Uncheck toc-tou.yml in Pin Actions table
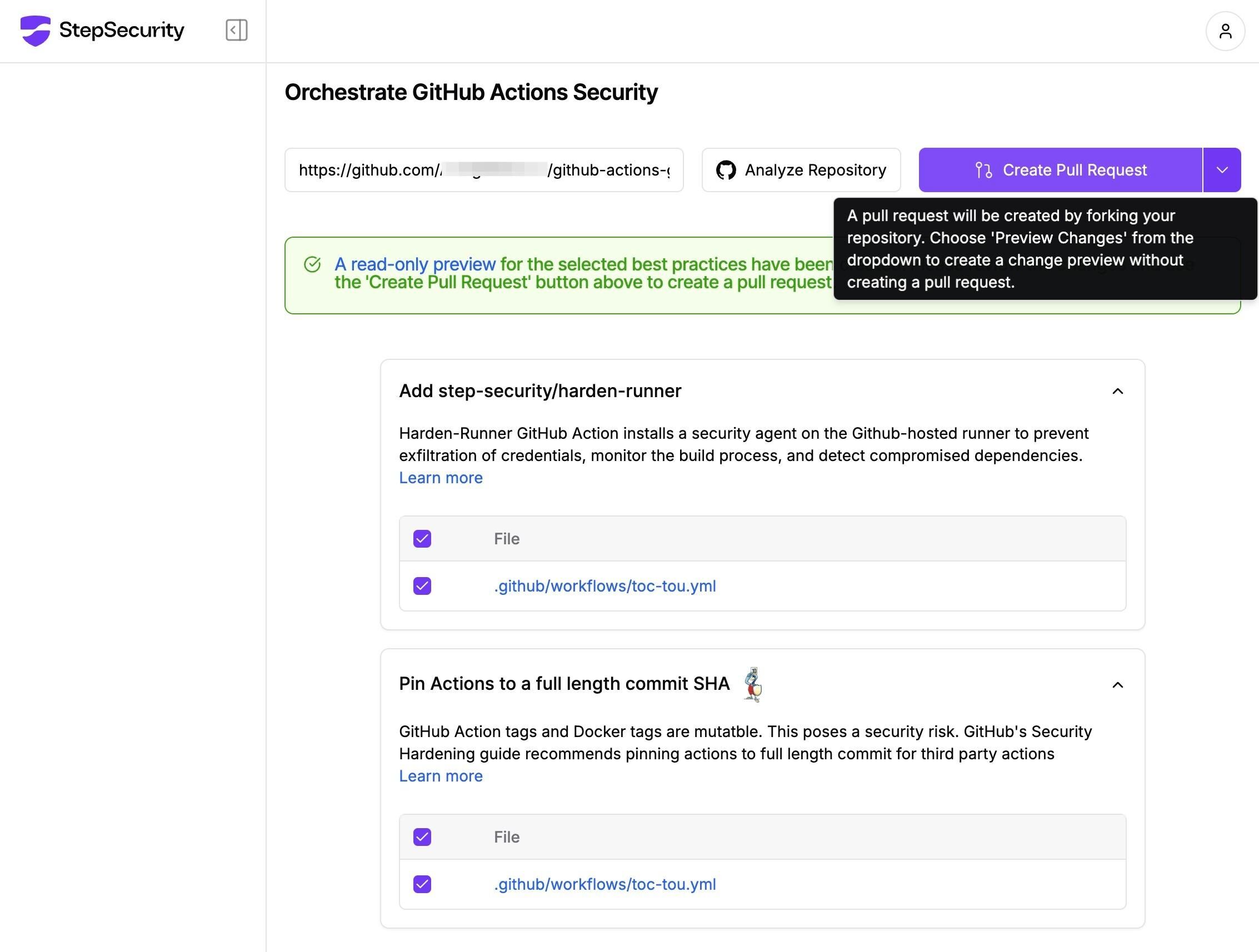The height and width of the screenshot is (952, 1259). (x=422, y=884)
